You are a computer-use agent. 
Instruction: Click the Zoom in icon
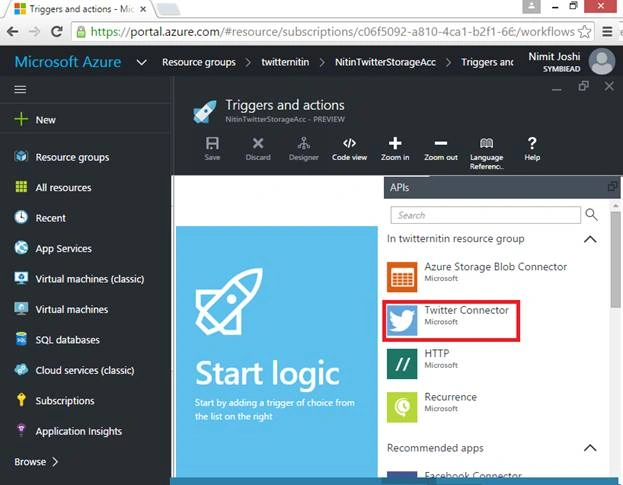(x=395, y=143)
